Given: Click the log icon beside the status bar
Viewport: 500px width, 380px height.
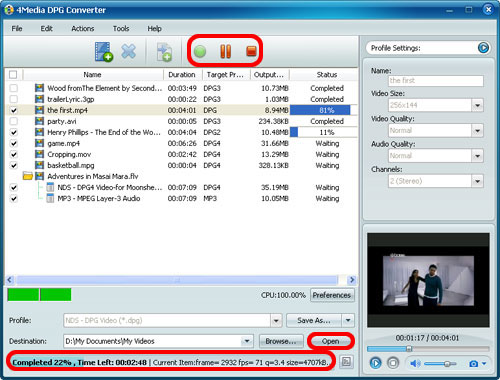Looking at the screenshot, I should pos(347,362).
